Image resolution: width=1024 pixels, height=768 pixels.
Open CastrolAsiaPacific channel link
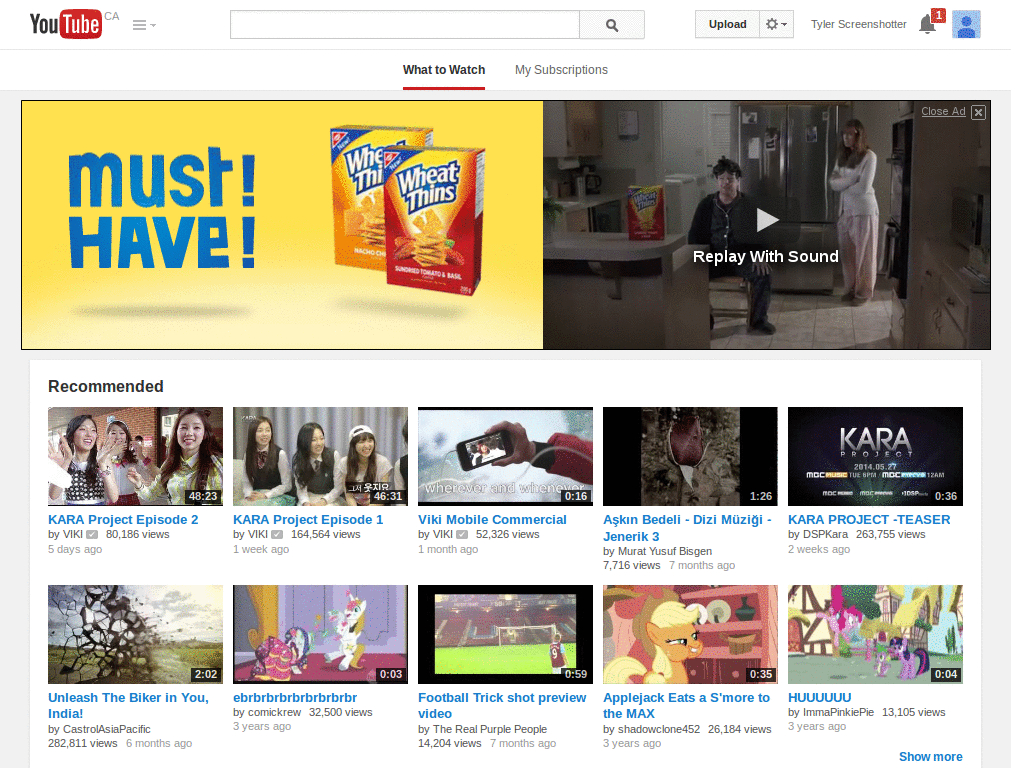tap(106, 729)
